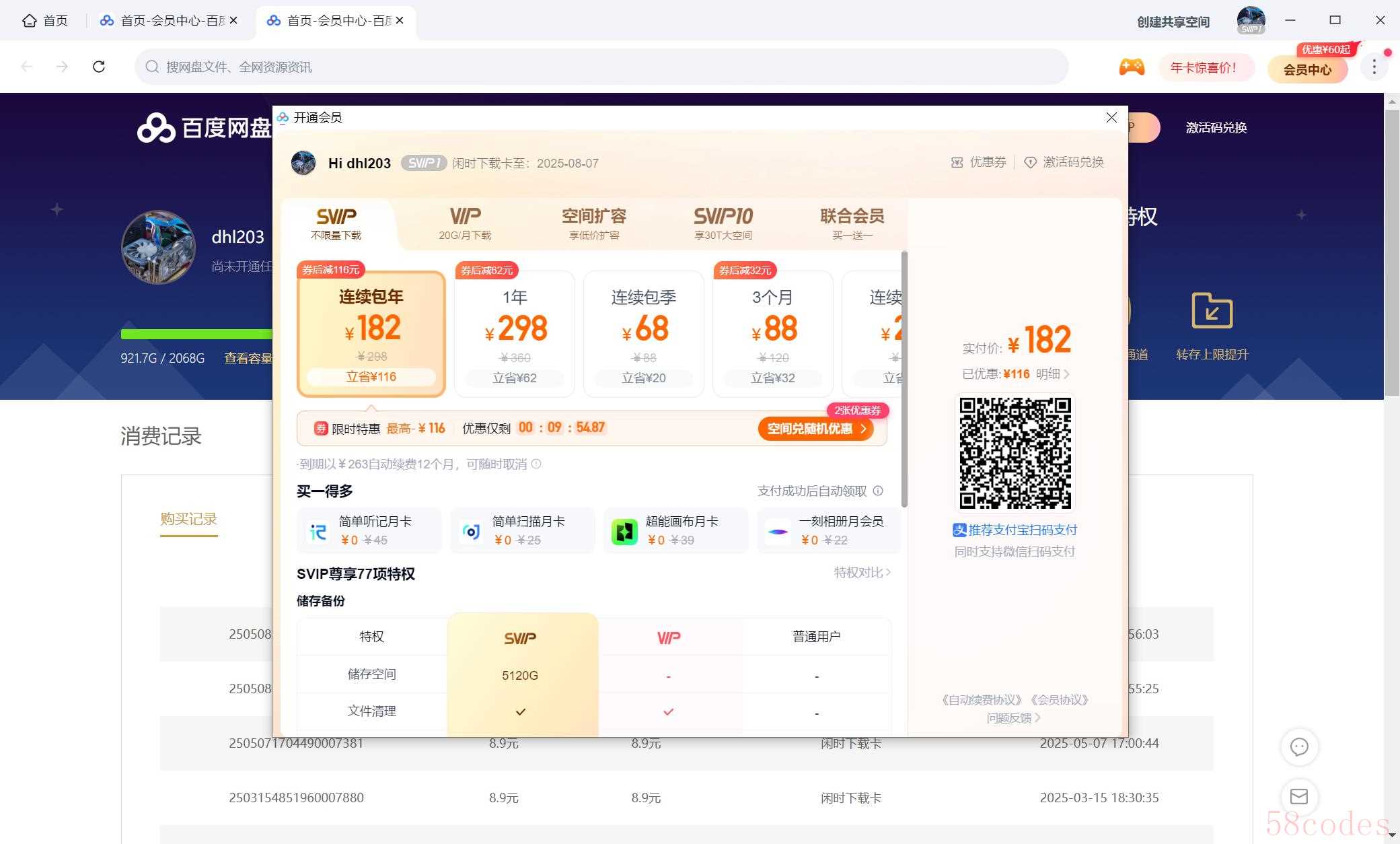Switch to the 联合会员 tab
Screen dimensions: 1400x844
pyautogui.click(x=852, y=224)
